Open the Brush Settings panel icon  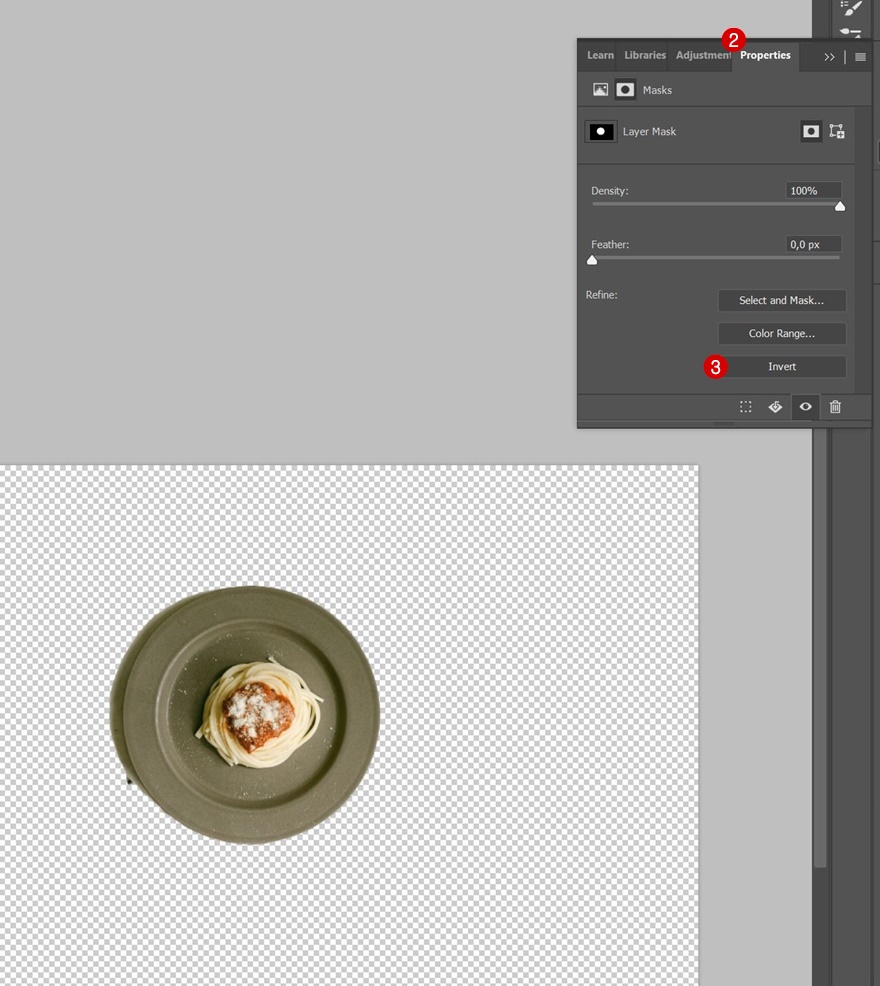[x=850, y=8]
